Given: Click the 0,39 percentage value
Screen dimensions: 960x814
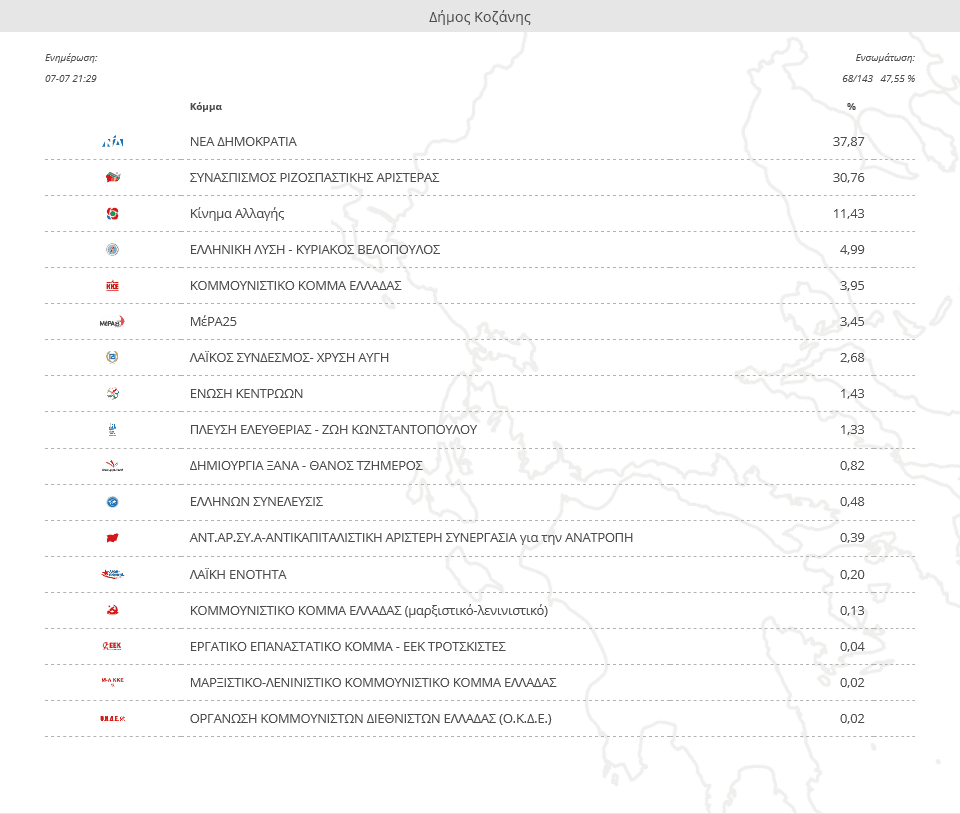Looking at the screenshot, I should tap(852, 538).
